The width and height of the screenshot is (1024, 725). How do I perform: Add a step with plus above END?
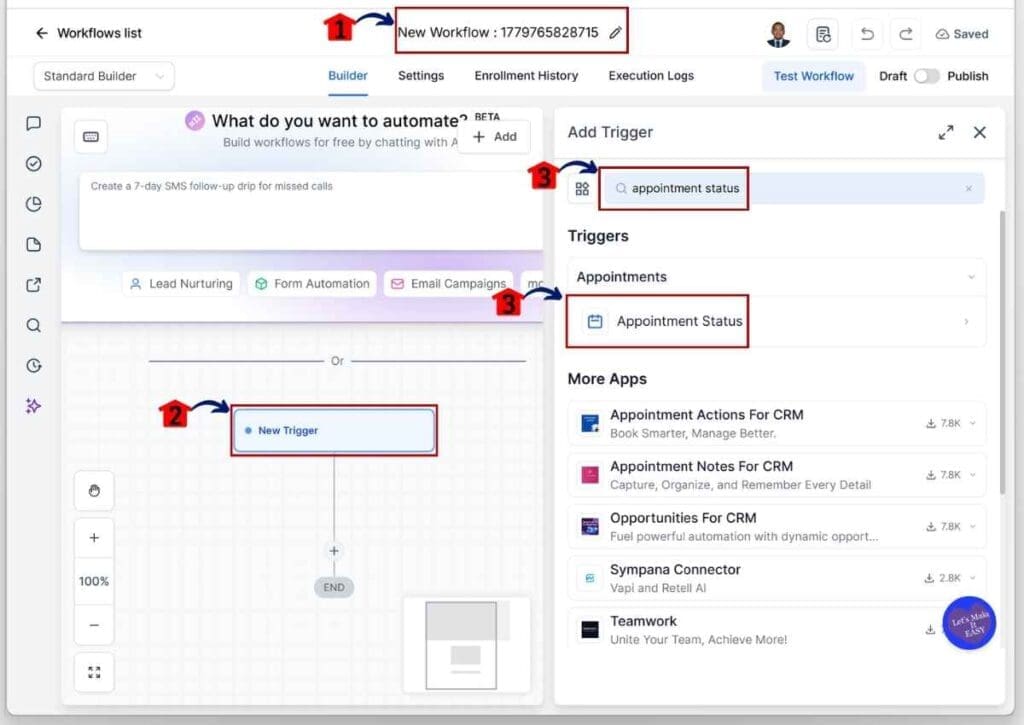click(x=334, y=551)
